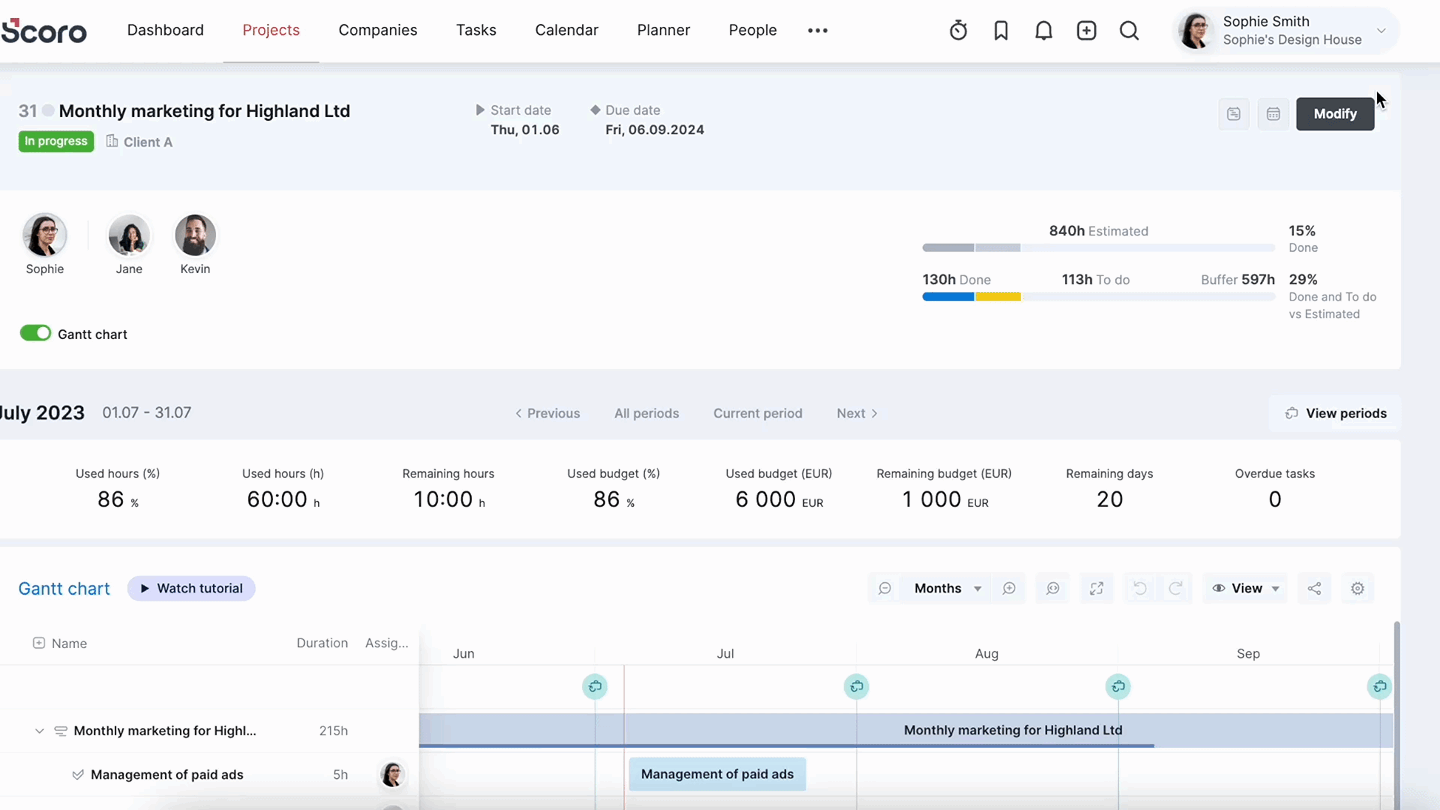This screenshot has width=1440, height=810.
Task: Go to Previous period
Action: [547, 413]
